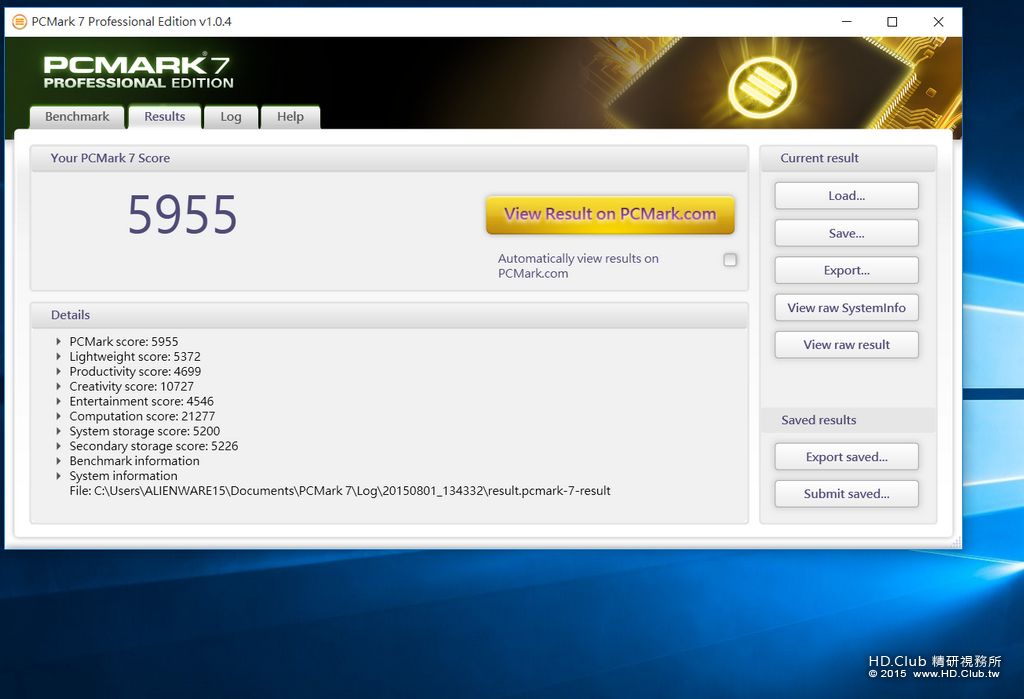Enable automatically view results on PCMark.com checkbox
Image resolution: width=1024 pixels, height=699 pixels.
tap(730, 260)
